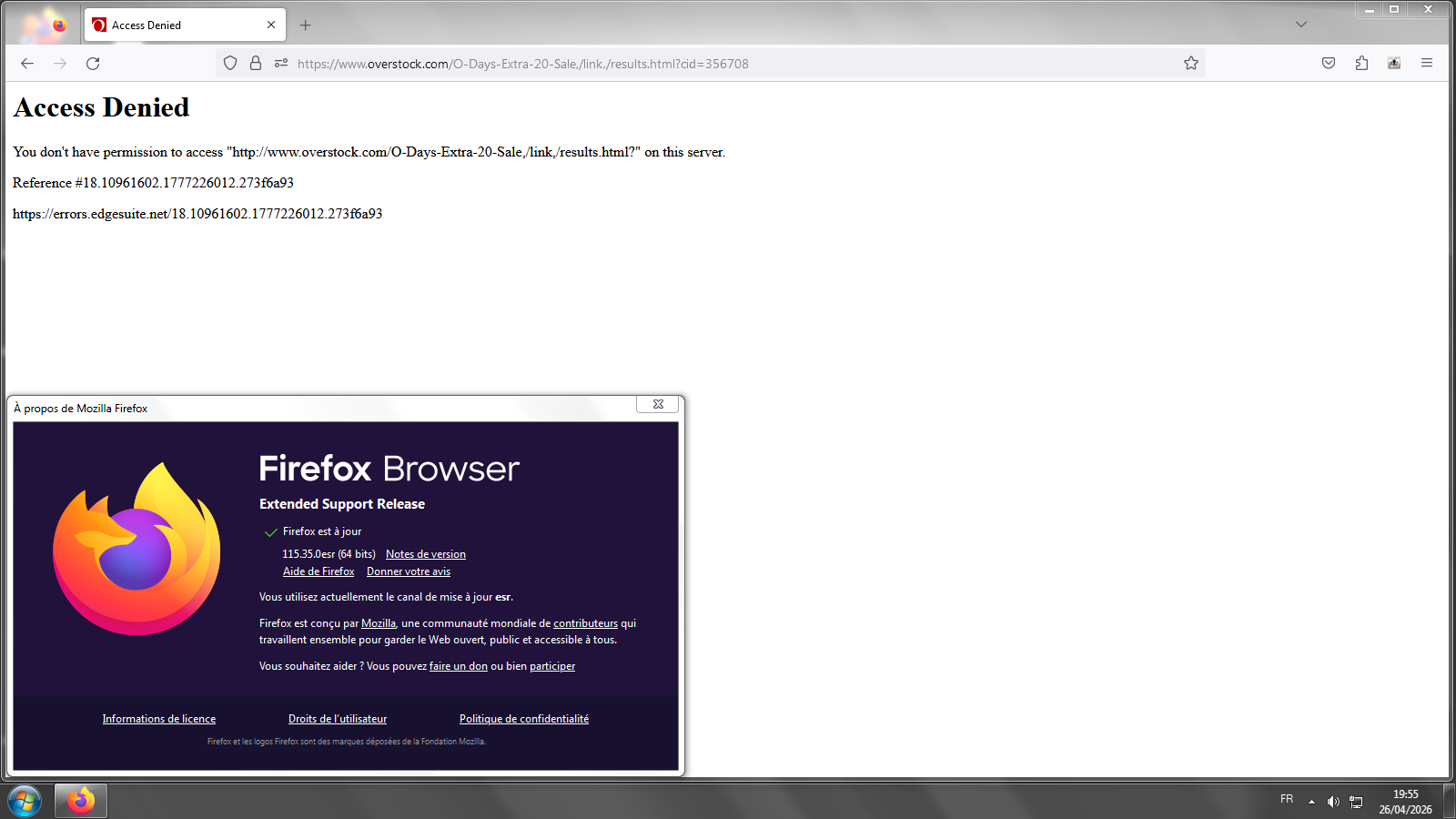The height and width of the screenshot is (819, 1456).
Task: Open tracking protection shield icon
Action: tap(230, 64)
